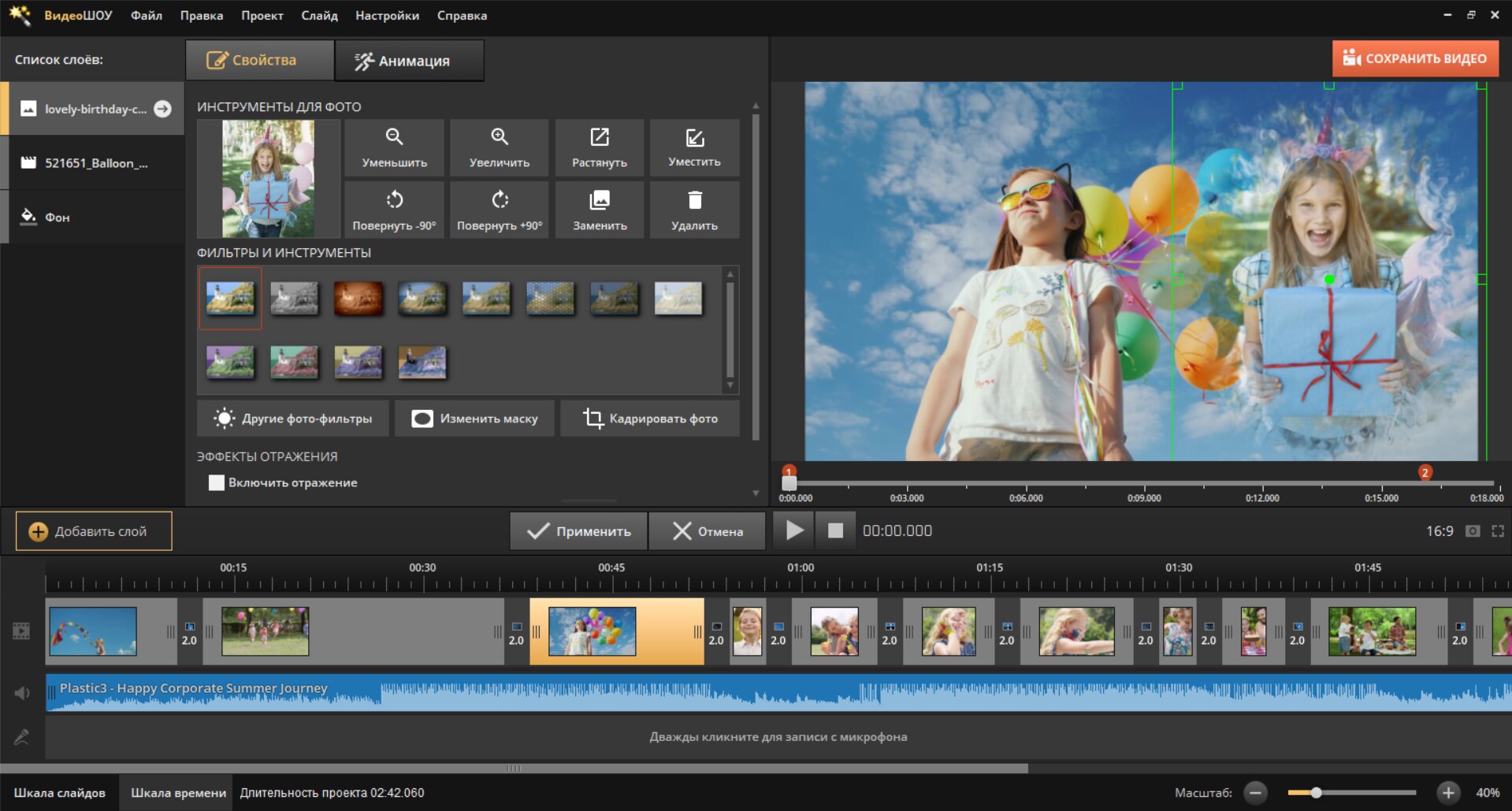Take a preview snapshot with camera icon
This screenshot has width=1512, height=811.
pyautogui.click(x=1472, y=531)
